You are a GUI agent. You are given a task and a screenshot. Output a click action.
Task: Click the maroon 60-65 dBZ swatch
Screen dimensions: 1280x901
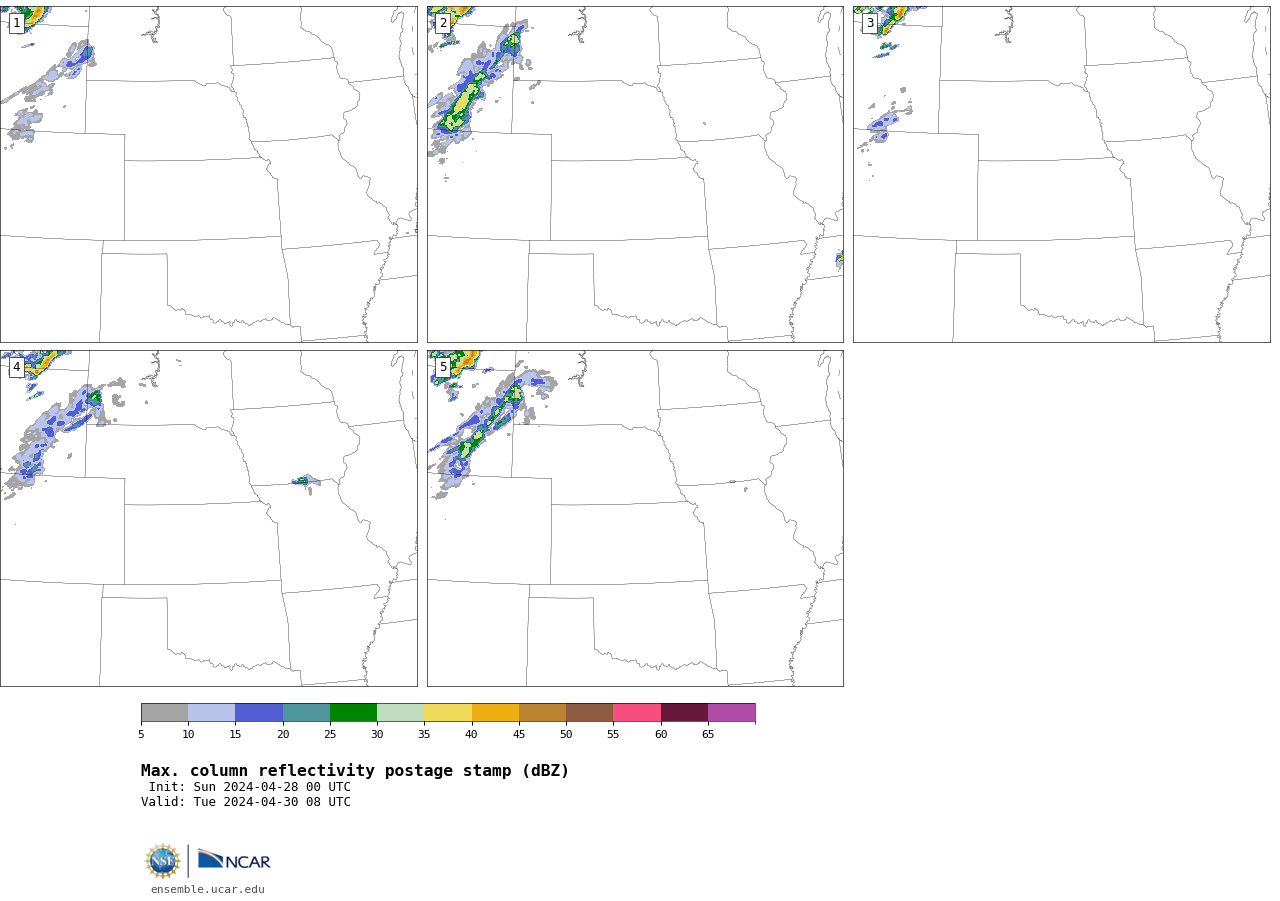(x=684, y=713)
